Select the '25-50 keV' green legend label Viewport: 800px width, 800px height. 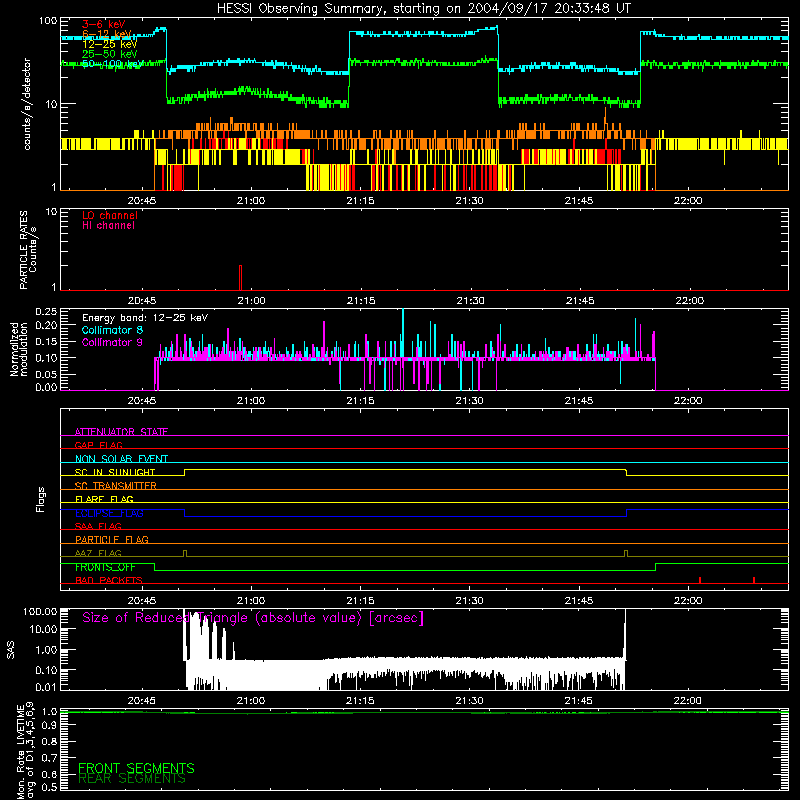click(109, 54)
